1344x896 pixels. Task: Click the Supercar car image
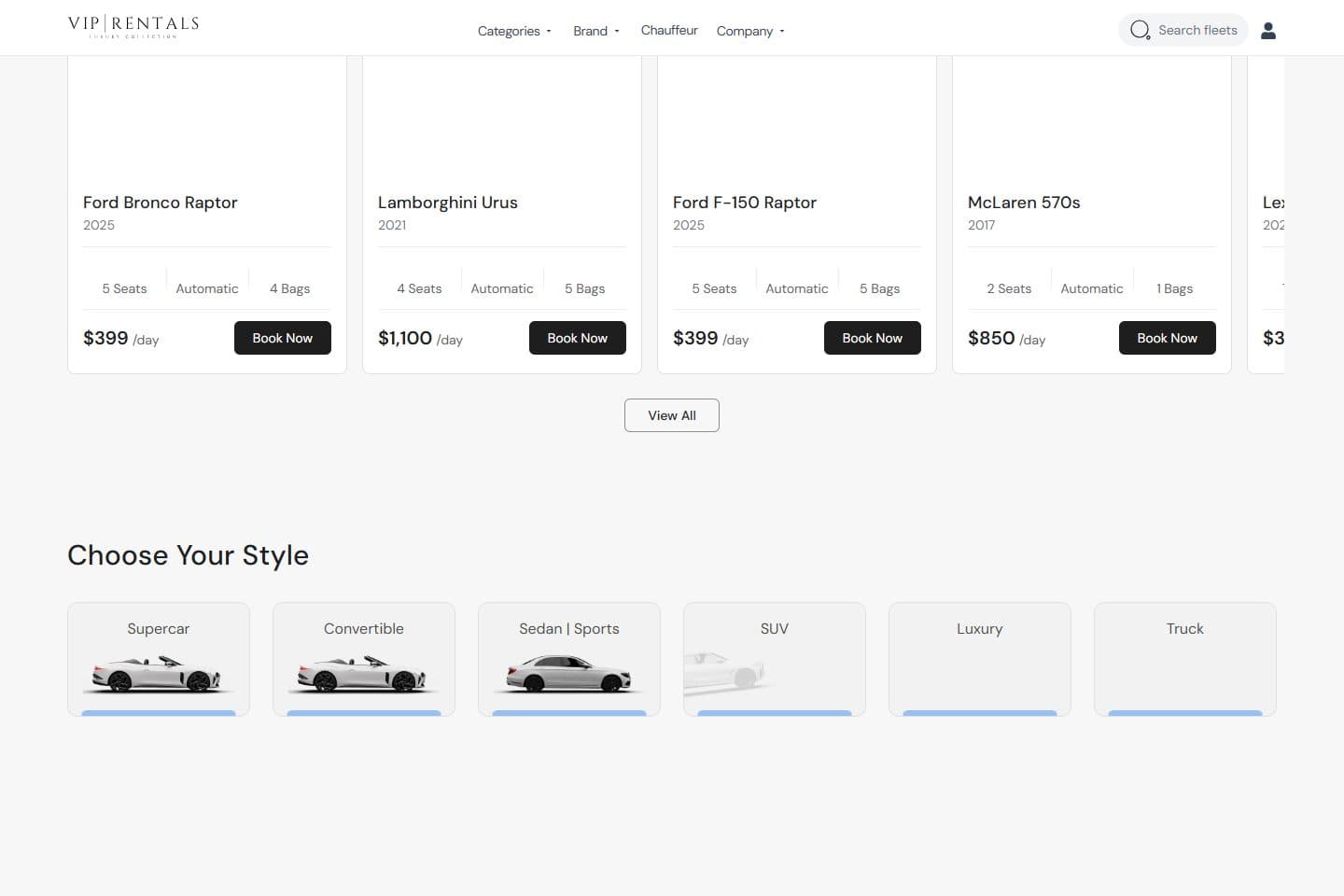pyautogui.click(x=158, y=673)
